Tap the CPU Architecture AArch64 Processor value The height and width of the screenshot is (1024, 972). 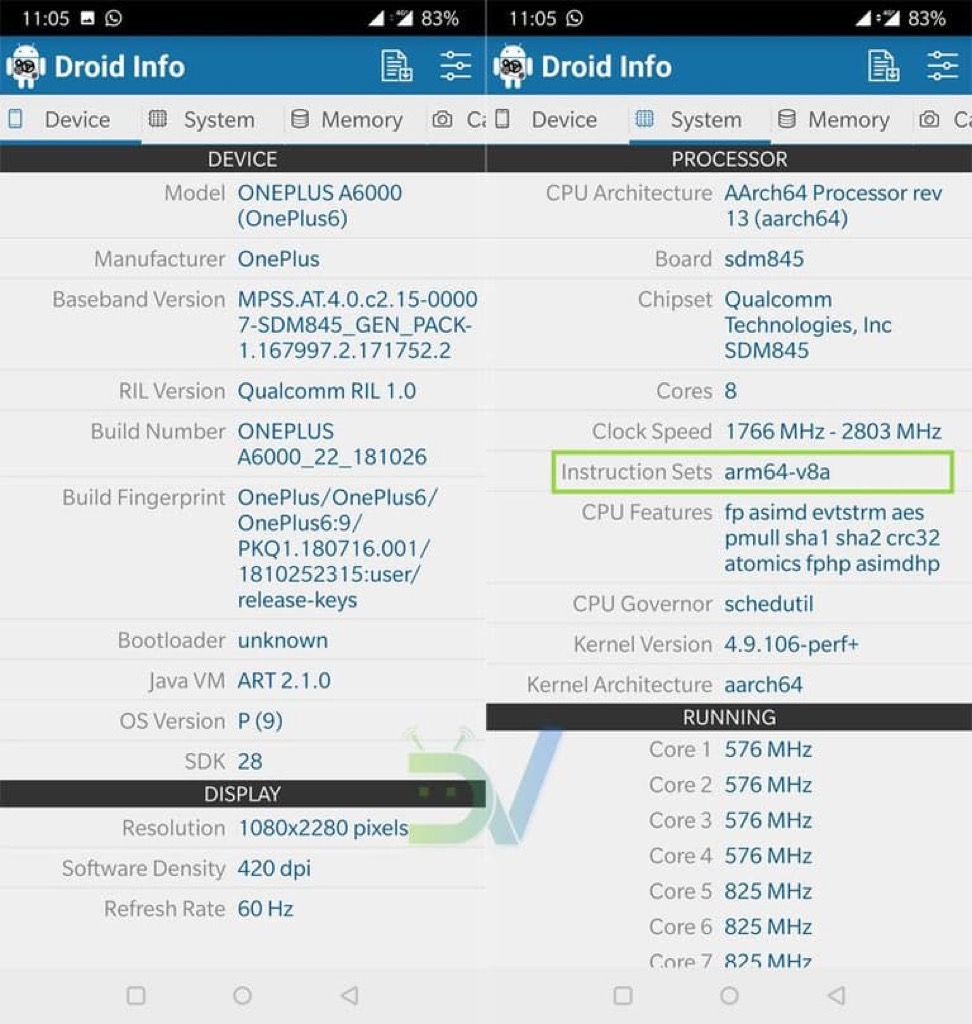click(833, 206)
